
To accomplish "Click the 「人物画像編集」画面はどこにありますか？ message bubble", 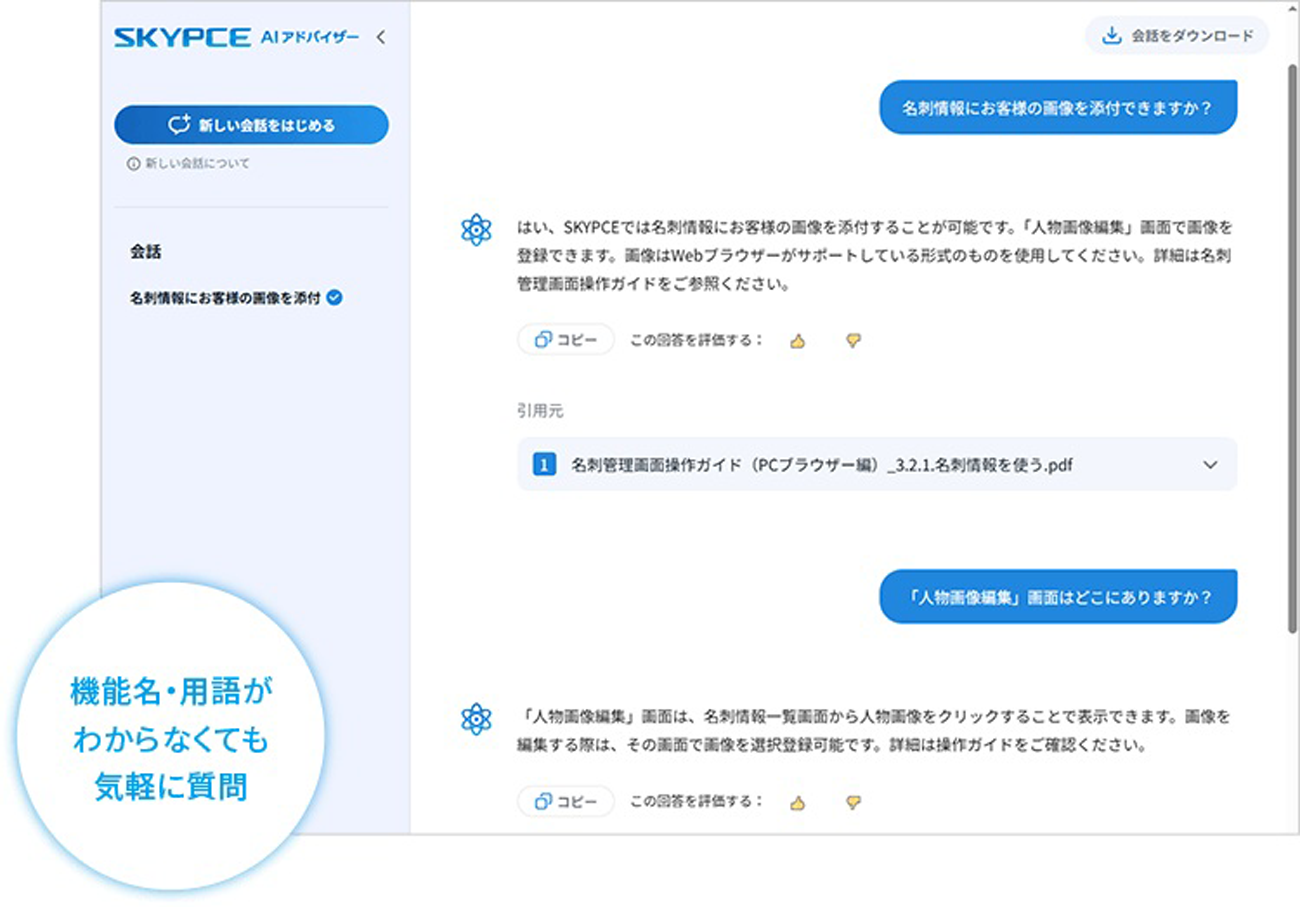I will point(1057,597).
